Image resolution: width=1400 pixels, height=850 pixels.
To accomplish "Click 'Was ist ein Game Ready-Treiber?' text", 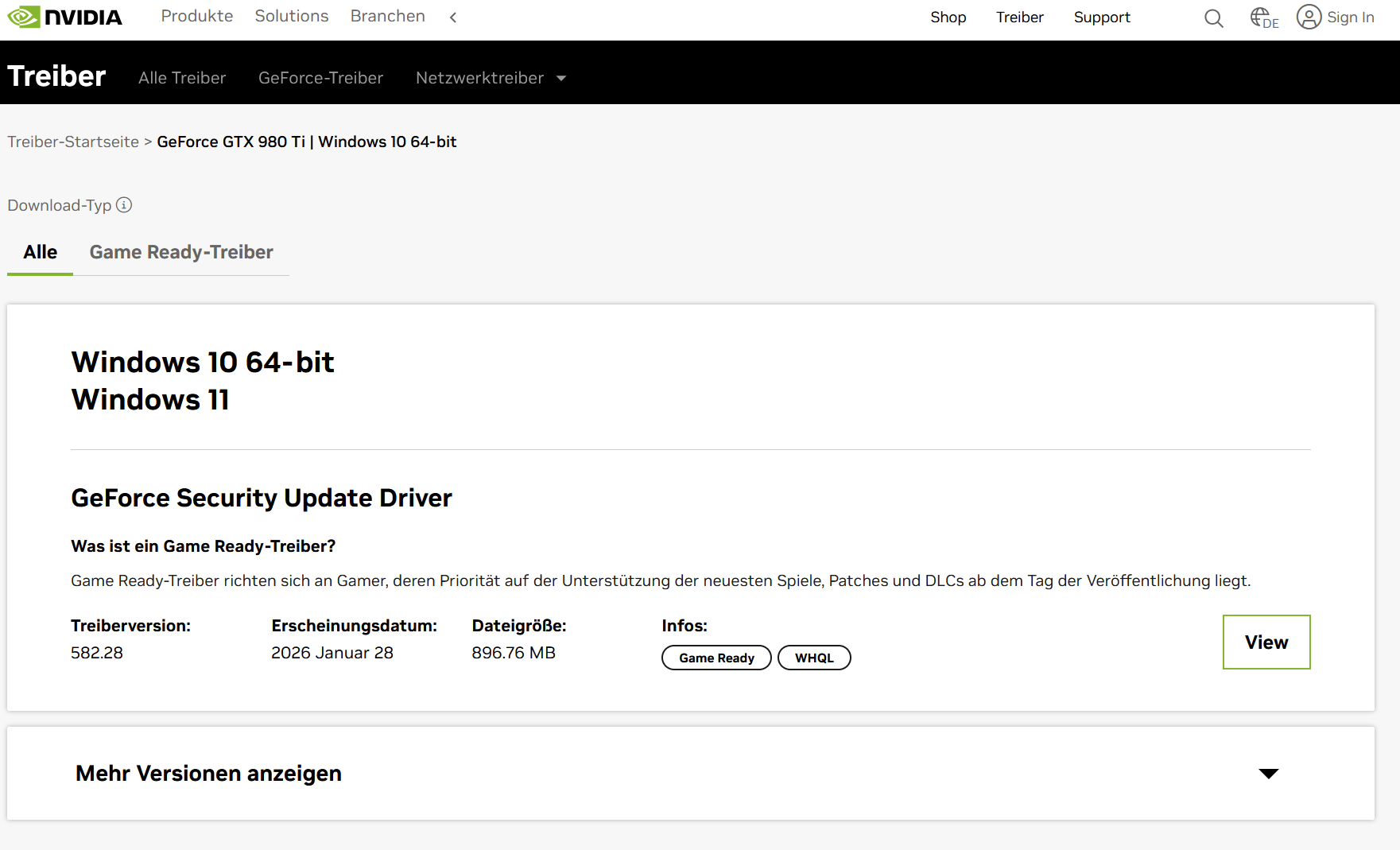I will [204, 546].
